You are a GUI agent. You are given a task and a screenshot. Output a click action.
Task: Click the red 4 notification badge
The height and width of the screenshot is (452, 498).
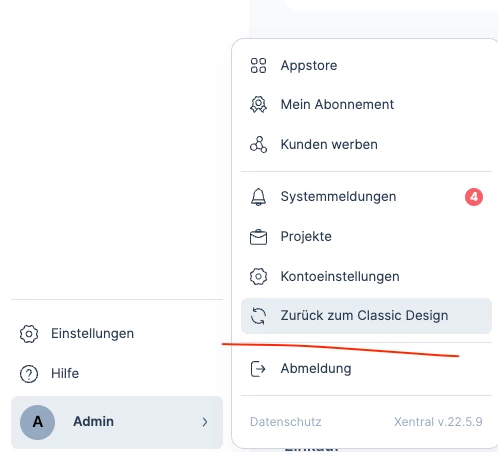(x=474, y=197)
